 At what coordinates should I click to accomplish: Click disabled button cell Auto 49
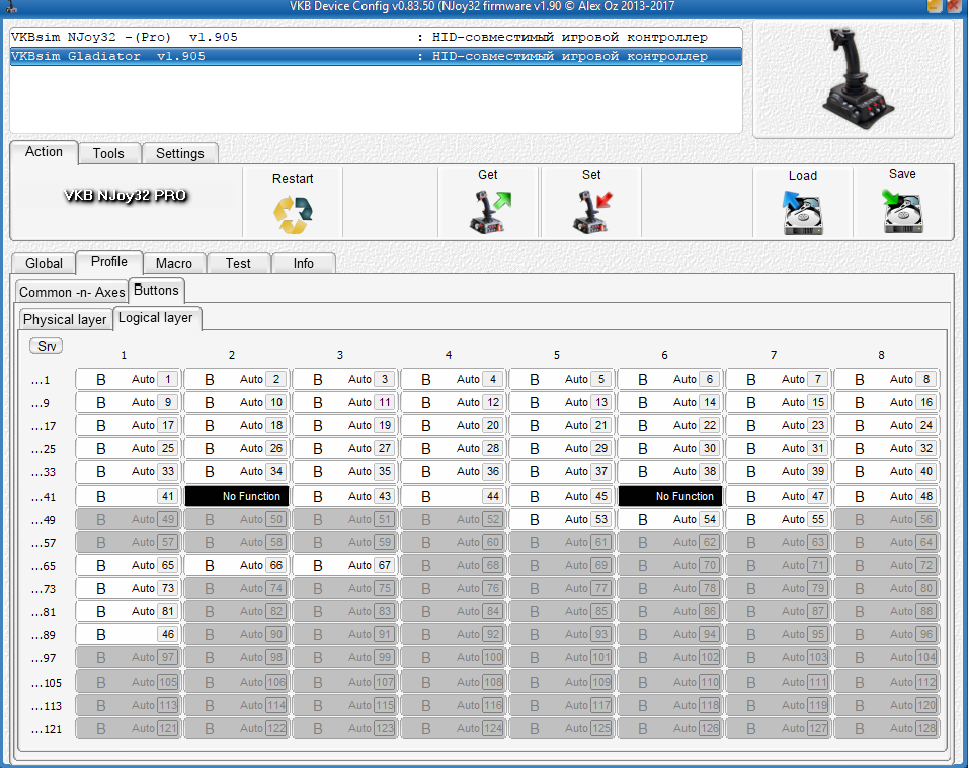[128, 519]
